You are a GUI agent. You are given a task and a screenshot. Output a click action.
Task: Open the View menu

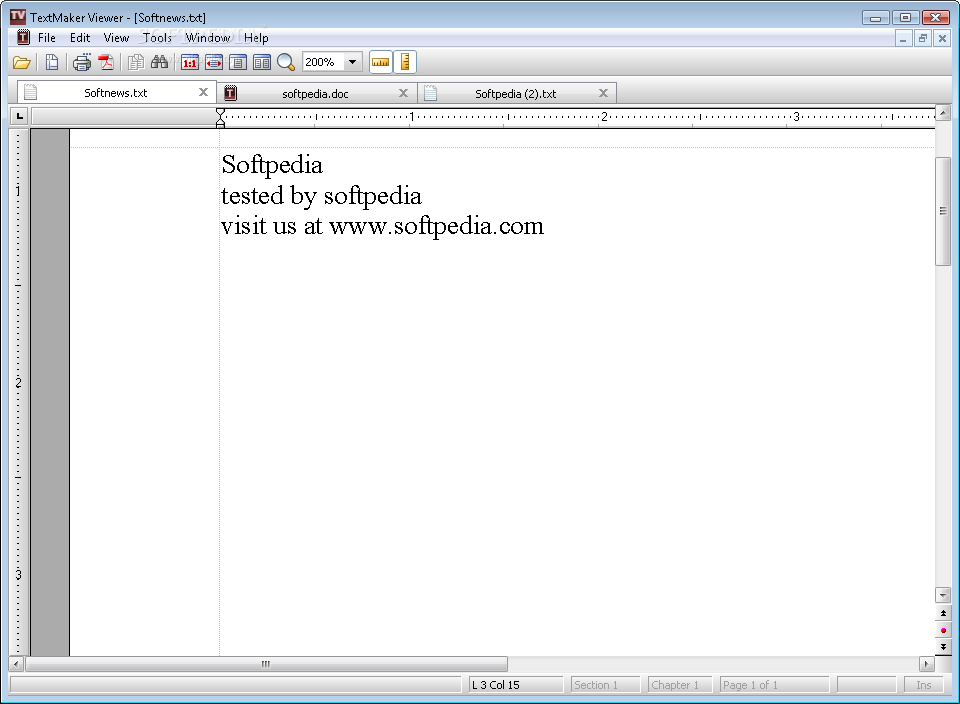tap(116, 38)
